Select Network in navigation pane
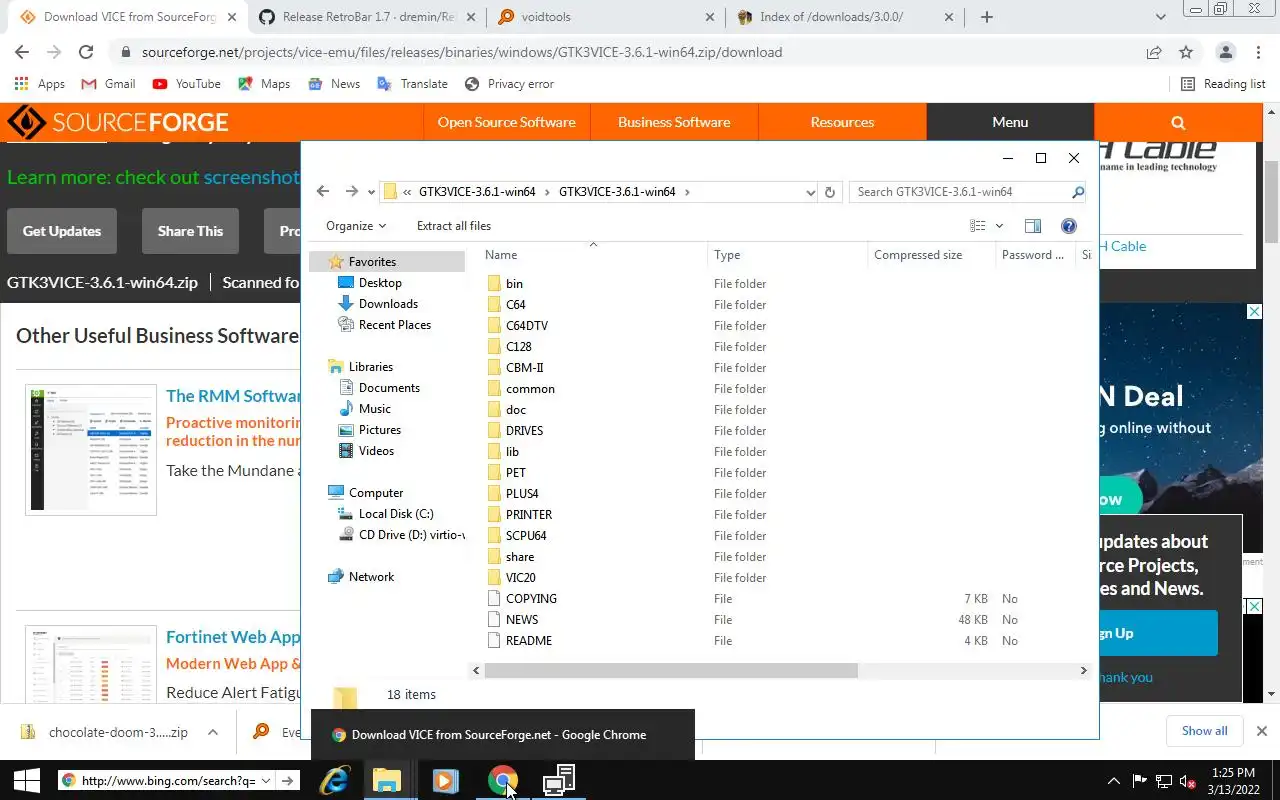 pos(371,577)
